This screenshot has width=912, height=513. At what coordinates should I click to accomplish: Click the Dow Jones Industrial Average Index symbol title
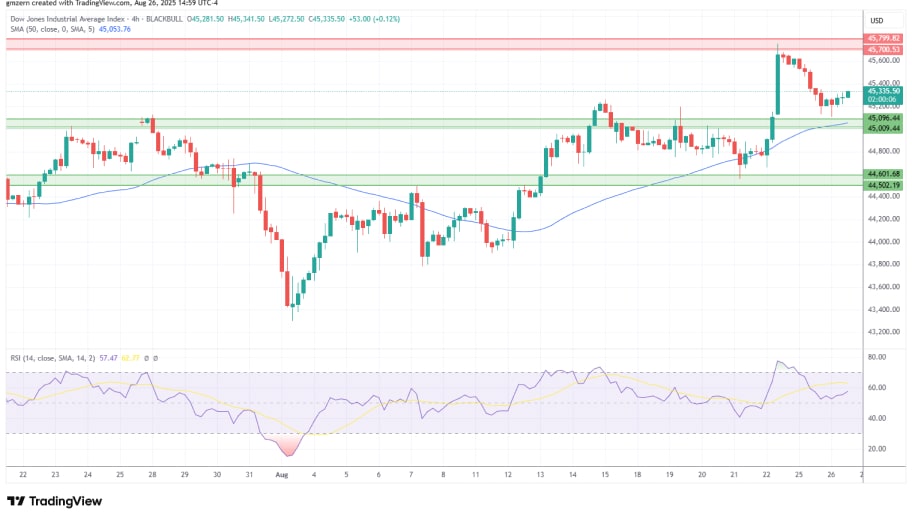[x=67, y=19]
